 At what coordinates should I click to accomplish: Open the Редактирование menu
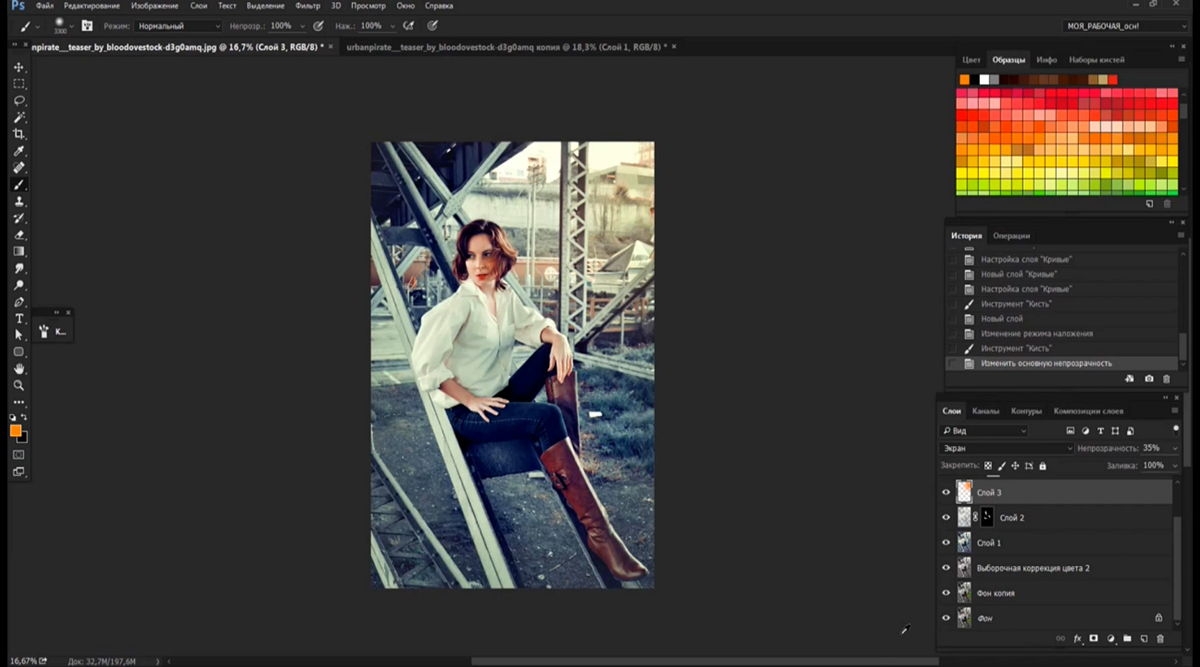(x=92, y=6)
